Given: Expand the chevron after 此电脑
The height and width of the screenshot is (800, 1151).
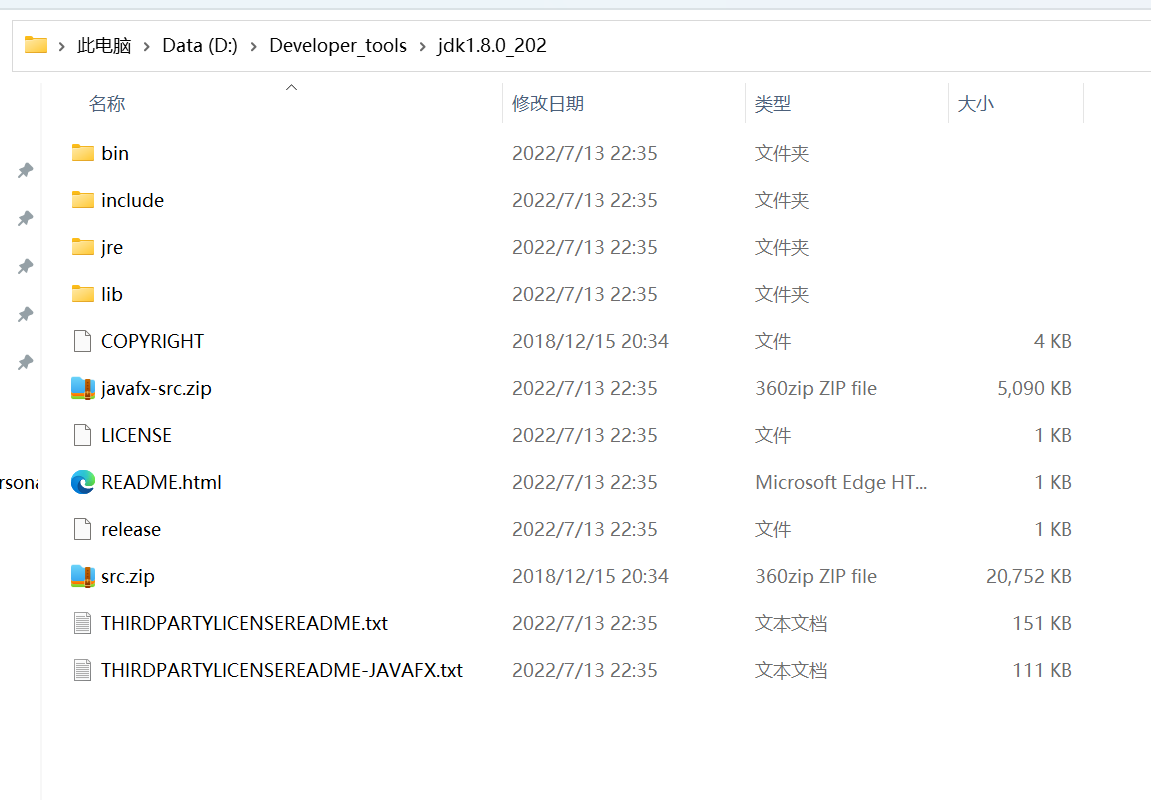Looking at the screenshot, I should pos(147,46).
